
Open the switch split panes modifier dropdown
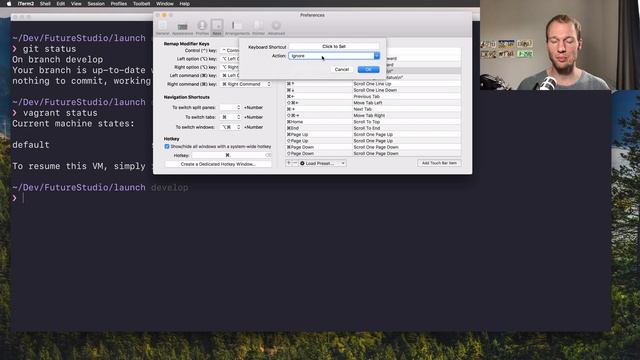pos(230,107)
